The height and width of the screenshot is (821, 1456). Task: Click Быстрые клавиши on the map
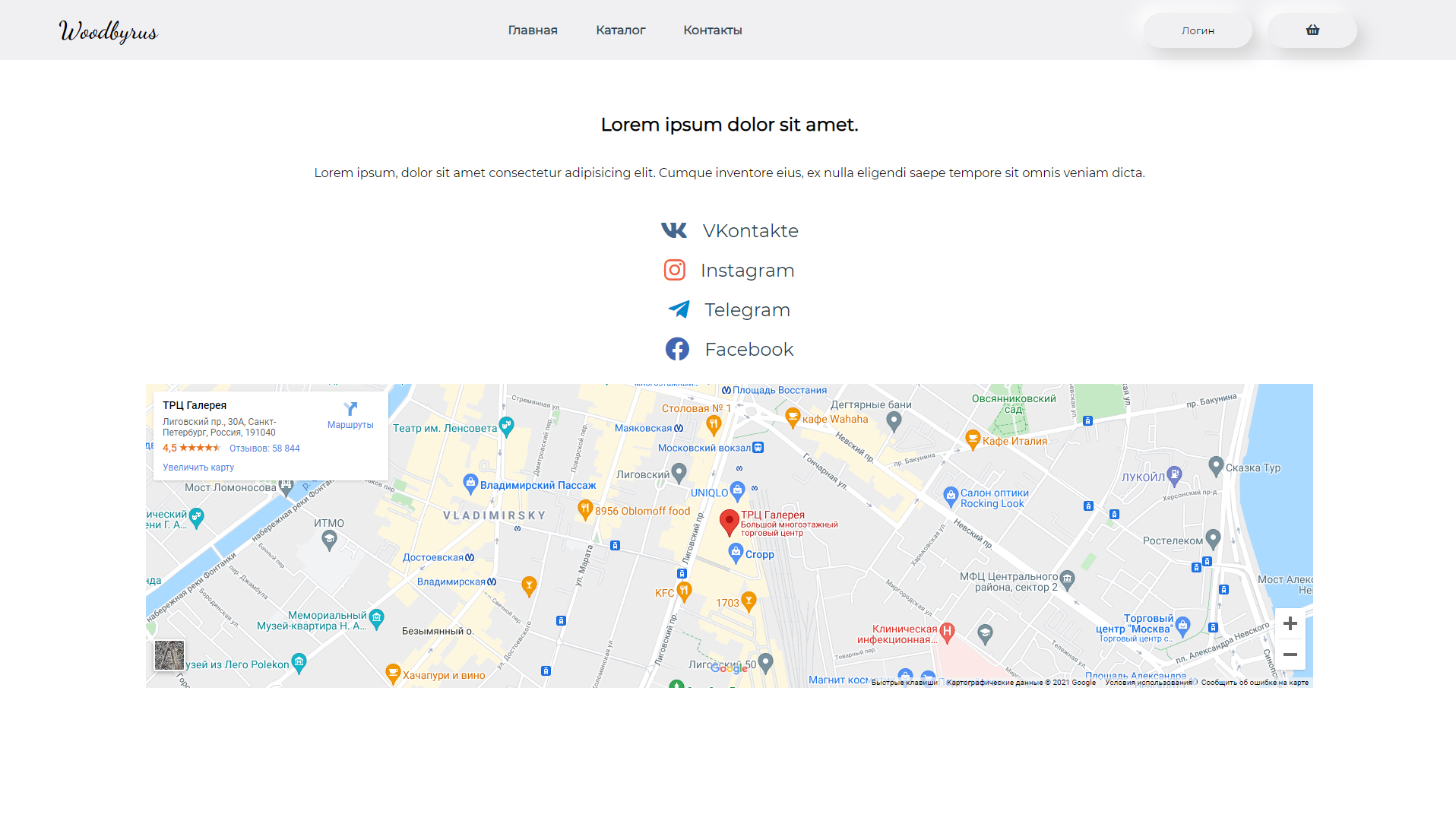(x=904, y=683)
